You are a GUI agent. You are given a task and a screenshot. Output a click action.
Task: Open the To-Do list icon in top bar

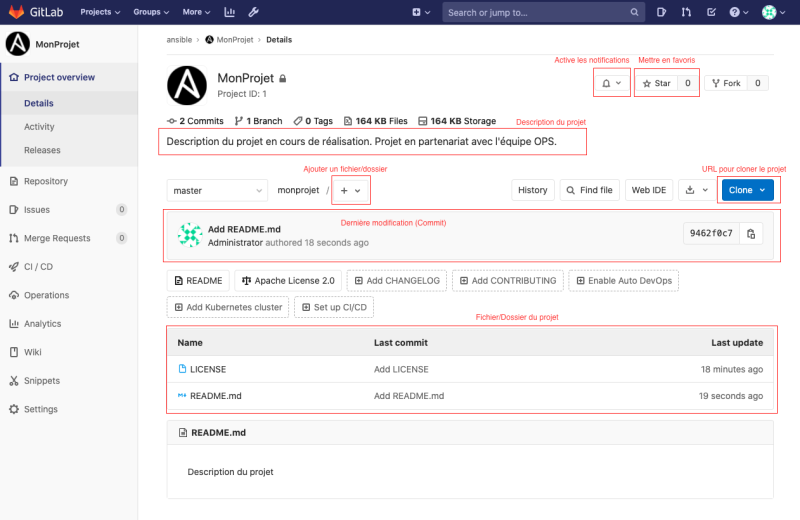tap(711, 13)
